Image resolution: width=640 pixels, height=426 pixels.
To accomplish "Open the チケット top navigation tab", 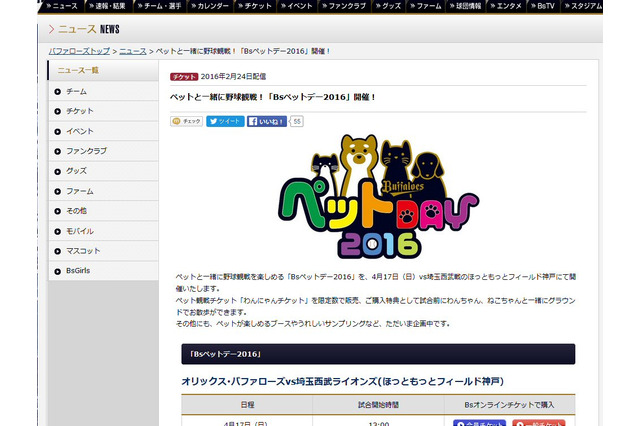I will [x=255, y=6].
